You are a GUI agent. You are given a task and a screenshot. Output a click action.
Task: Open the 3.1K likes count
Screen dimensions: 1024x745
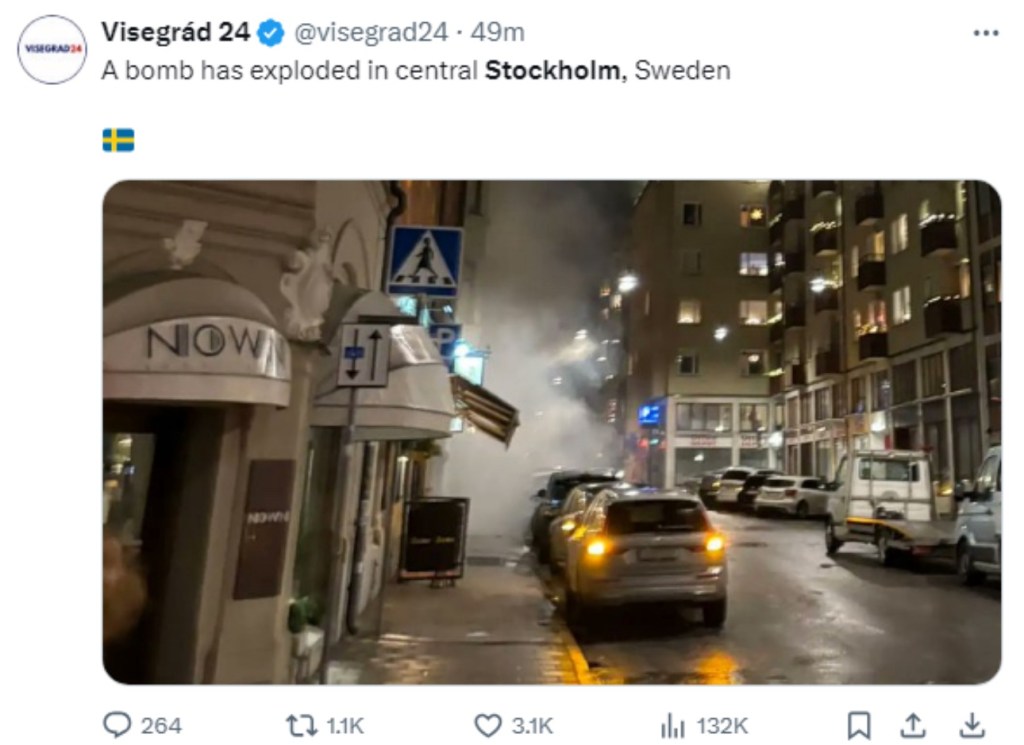point(532,726)
